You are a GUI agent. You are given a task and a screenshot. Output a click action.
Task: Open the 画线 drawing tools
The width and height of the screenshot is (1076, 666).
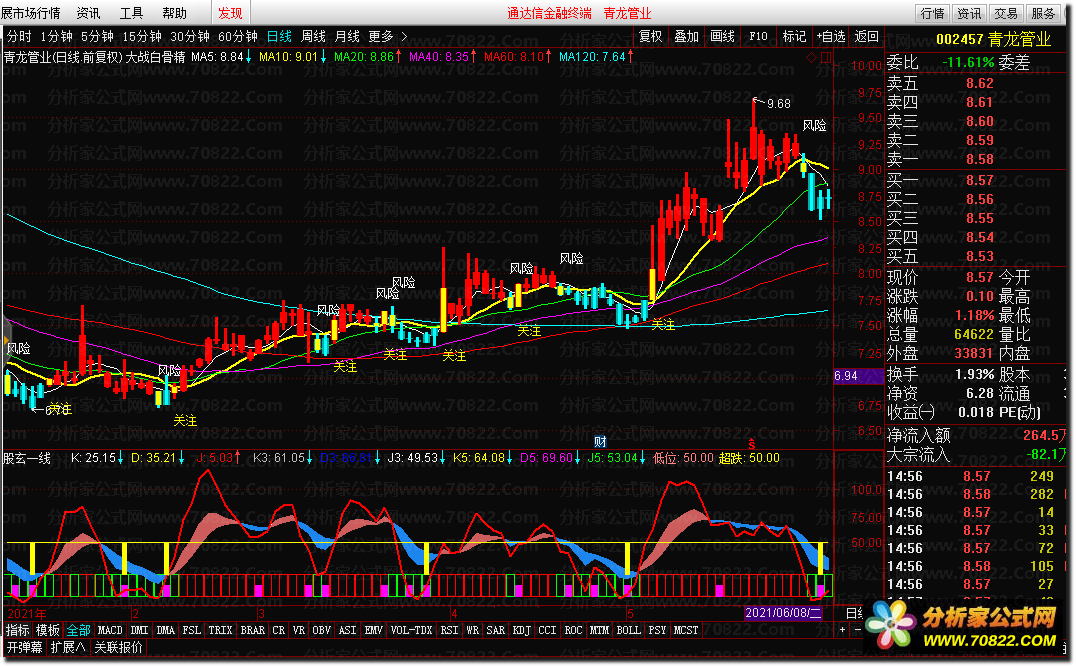pyautogui.click(x=722, y=36)
